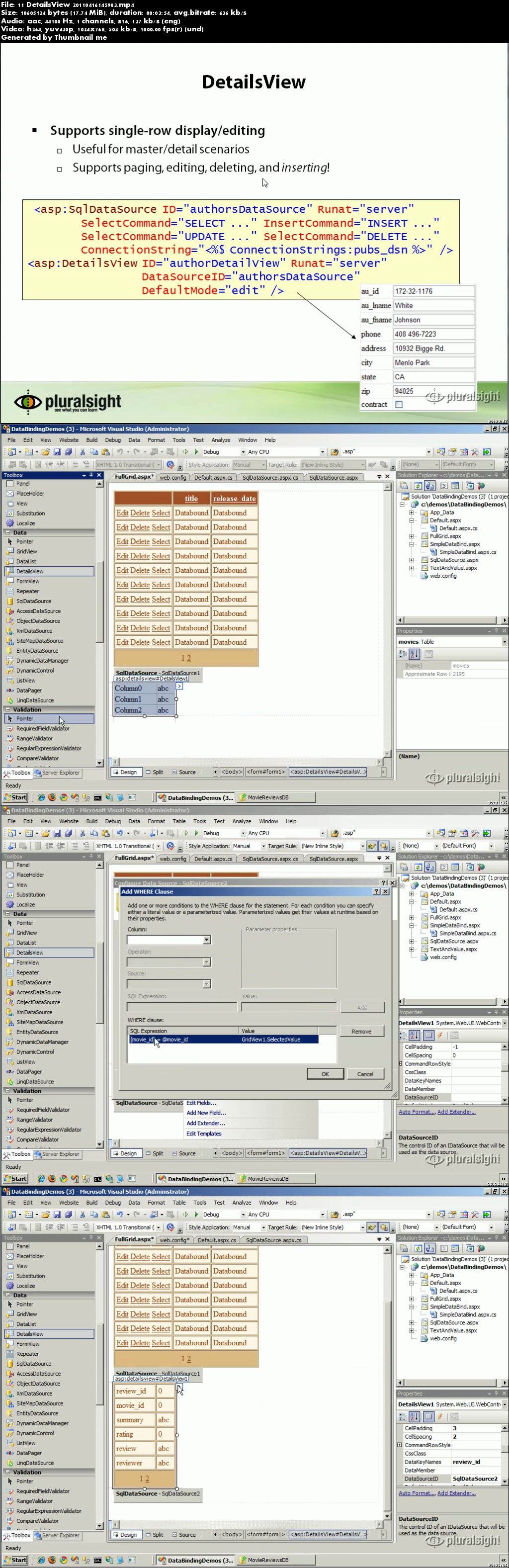Open Column dropdown in Add WHERE Clause dialog

click(206, 939)
